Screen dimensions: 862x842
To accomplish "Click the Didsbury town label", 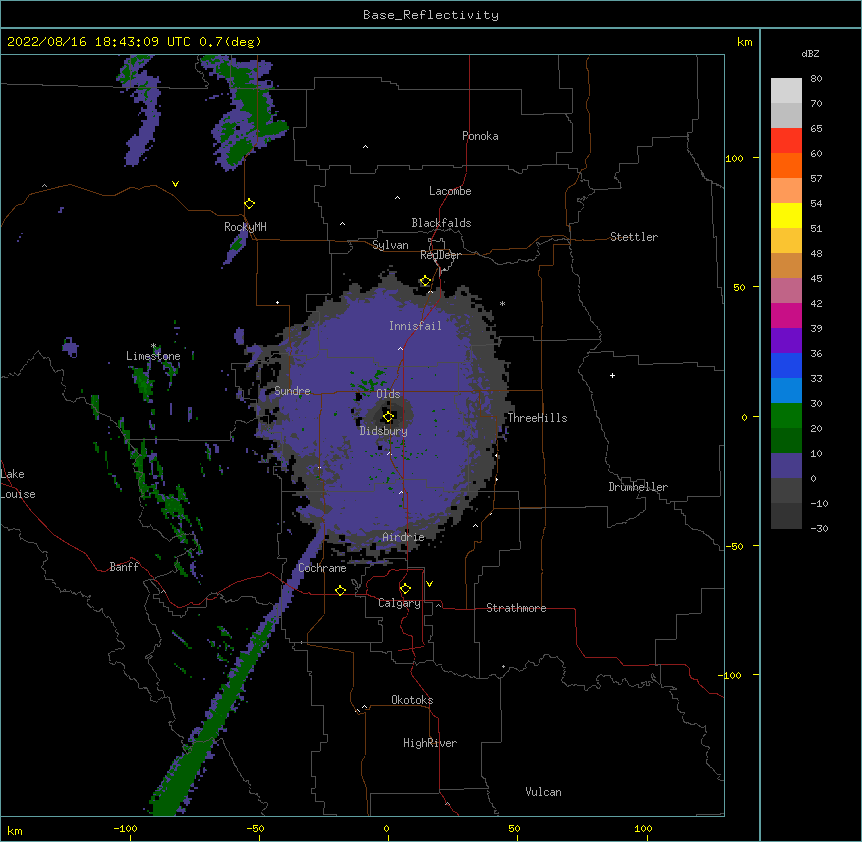I will click(384, 431).
